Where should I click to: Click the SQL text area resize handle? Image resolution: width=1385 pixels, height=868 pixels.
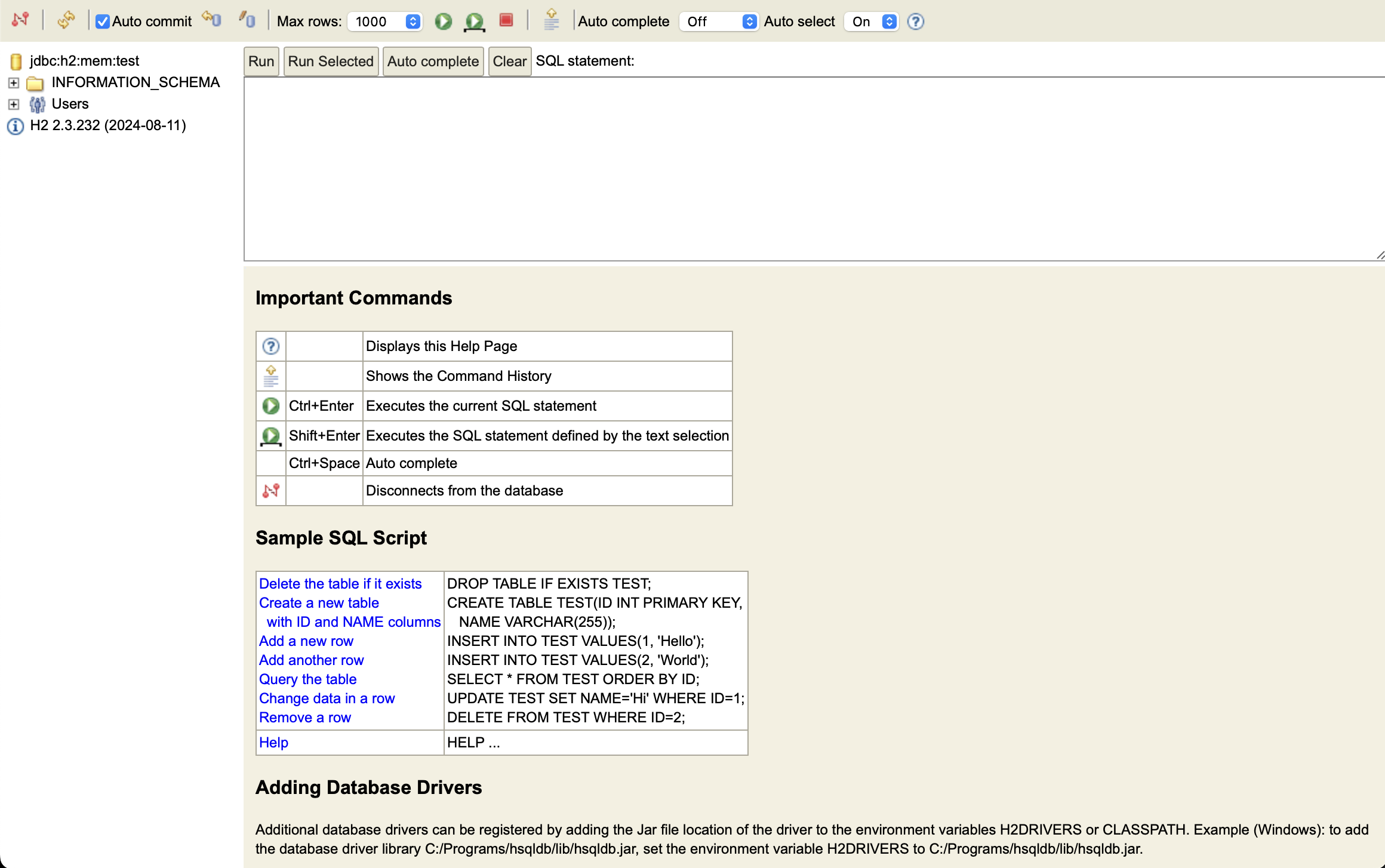1380,256
